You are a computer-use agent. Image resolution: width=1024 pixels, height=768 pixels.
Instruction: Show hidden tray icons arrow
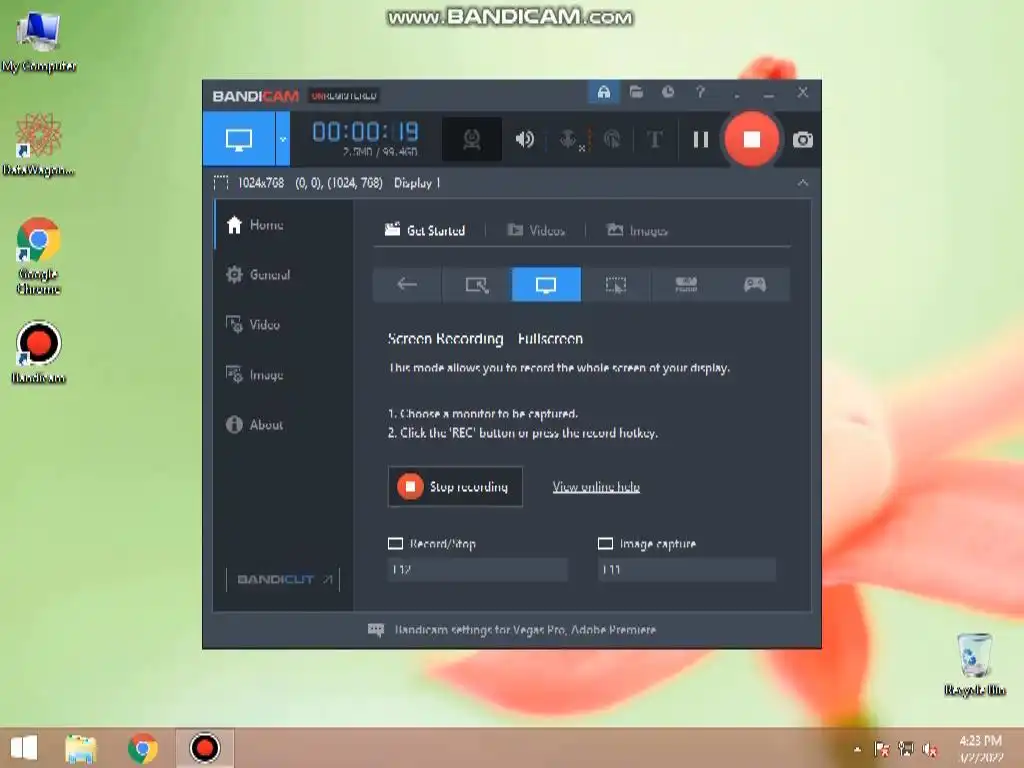coord(857,749)
